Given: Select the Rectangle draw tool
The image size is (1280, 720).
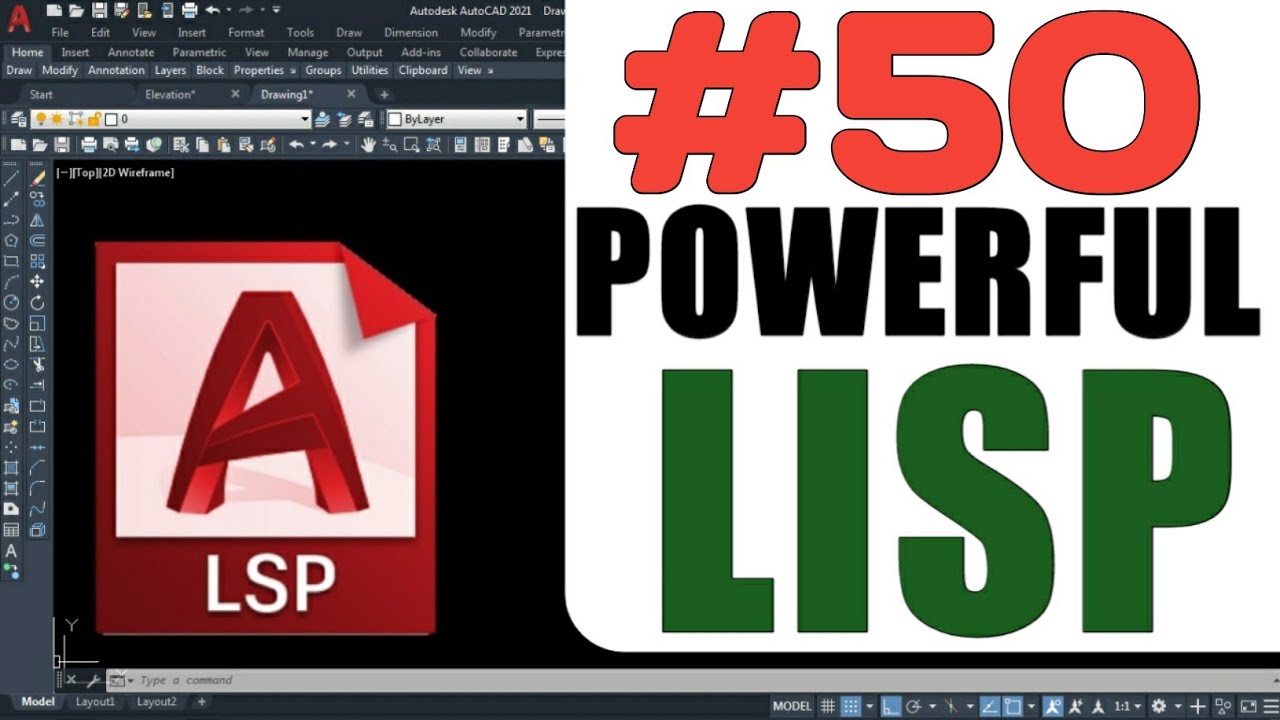Looking at the screenshot, I should 12,261.
